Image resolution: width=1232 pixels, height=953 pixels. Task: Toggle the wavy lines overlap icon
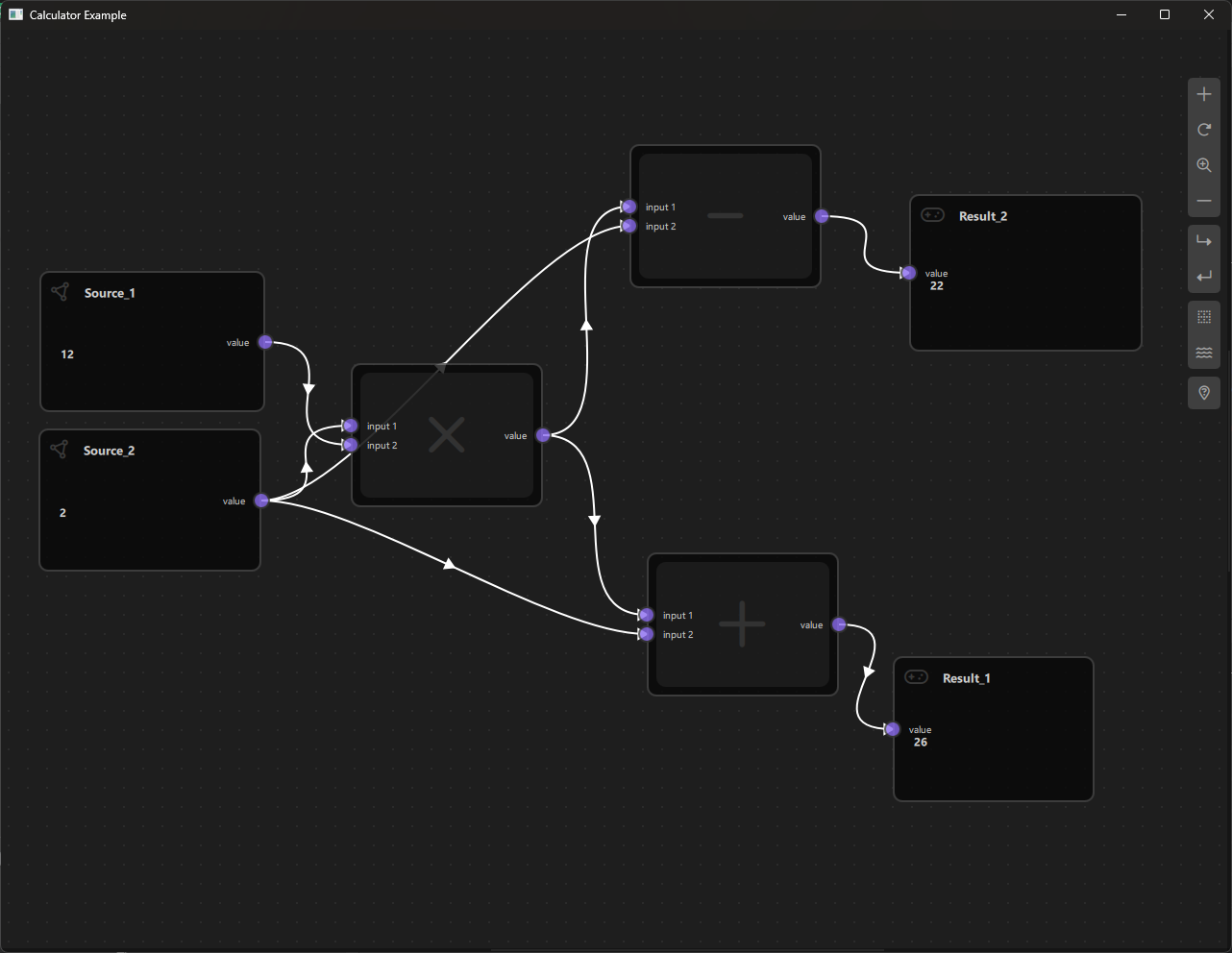click(1204, 353)
